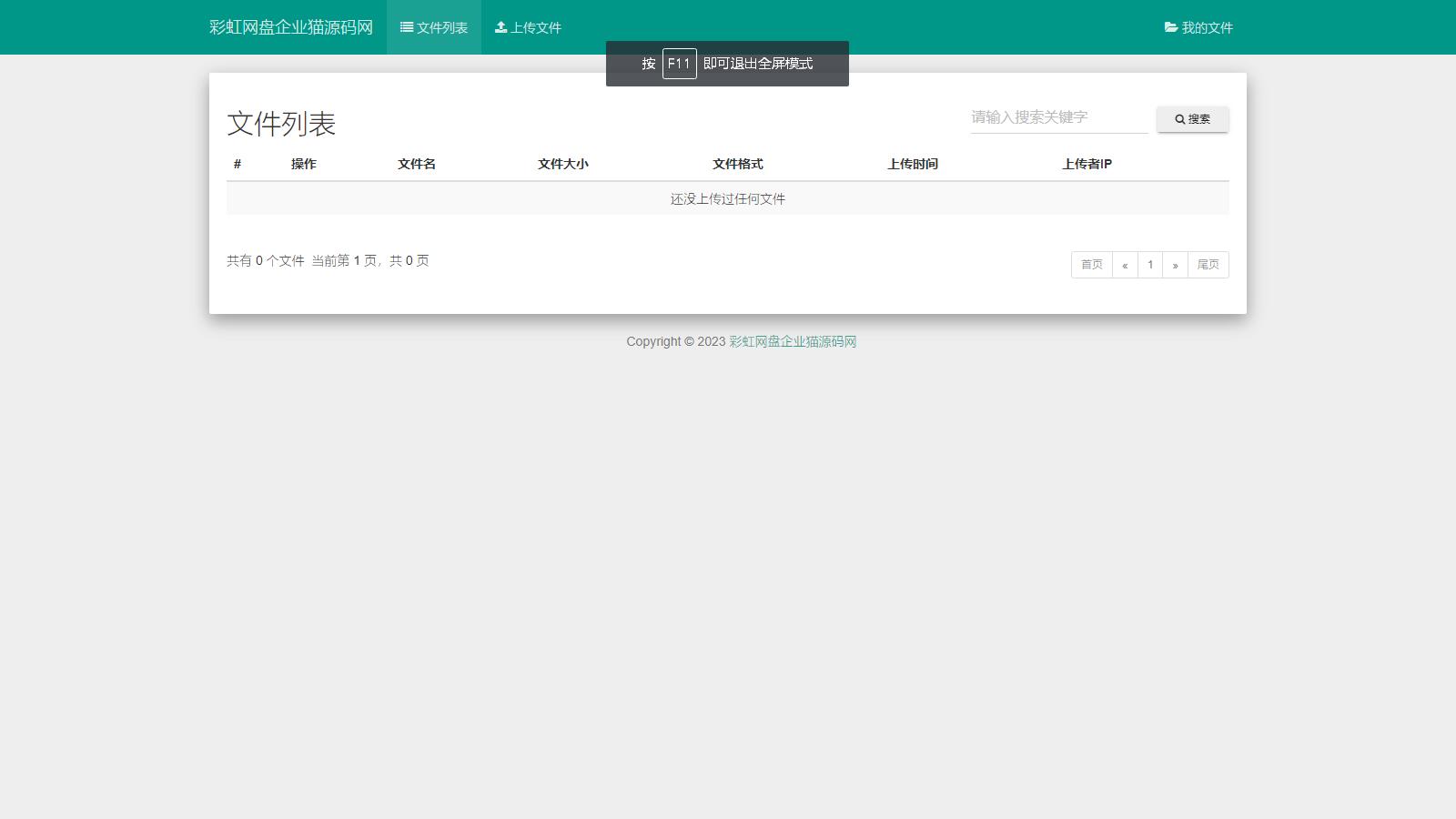
Task: Click the footer link 彩虹网盘企业猫源码网
Action: pos(791,341)
